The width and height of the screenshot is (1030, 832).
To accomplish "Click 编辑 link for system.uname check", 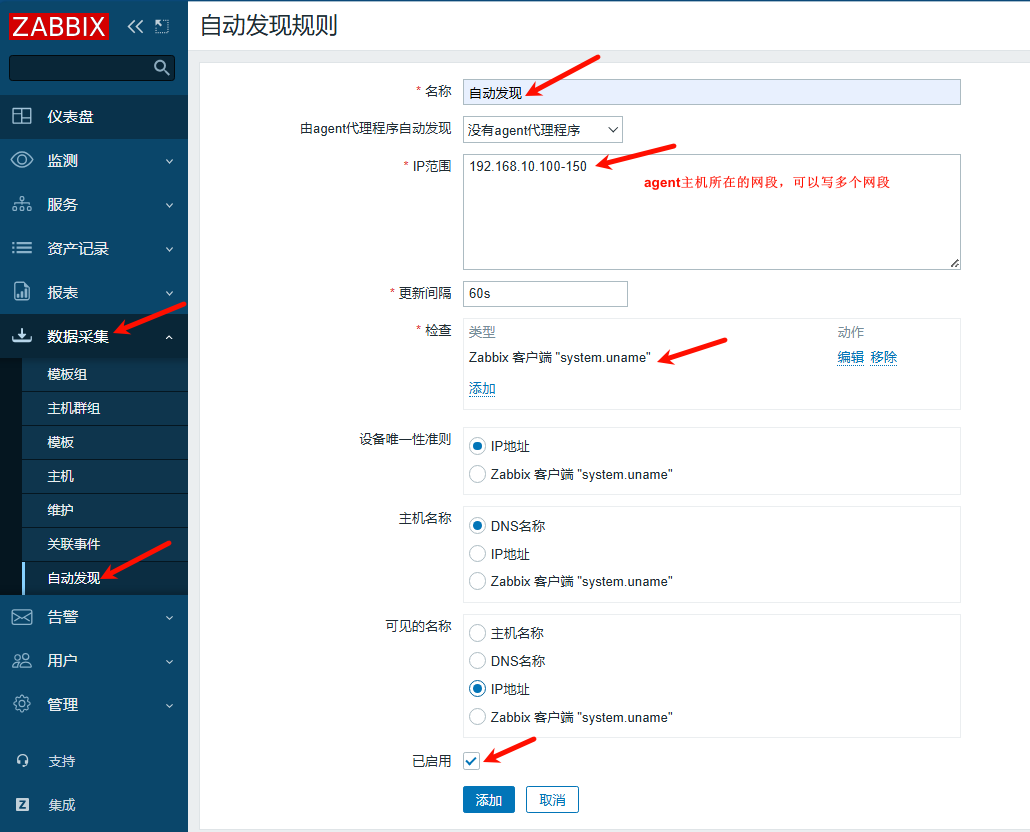I will point(851,357).
